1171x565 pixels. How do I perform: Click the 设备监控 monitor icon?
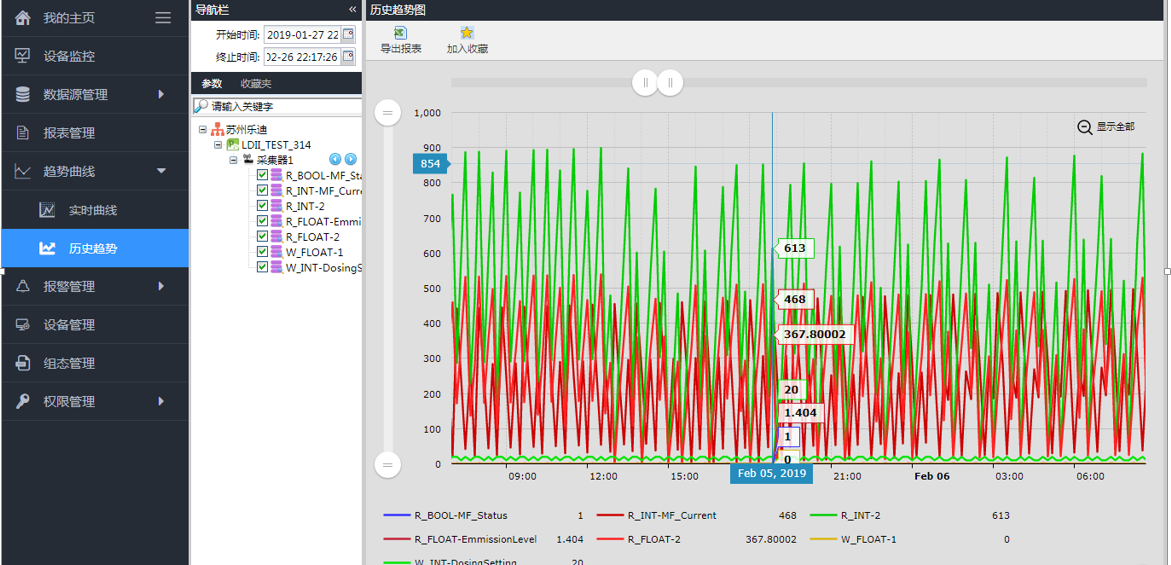[23, 56]
